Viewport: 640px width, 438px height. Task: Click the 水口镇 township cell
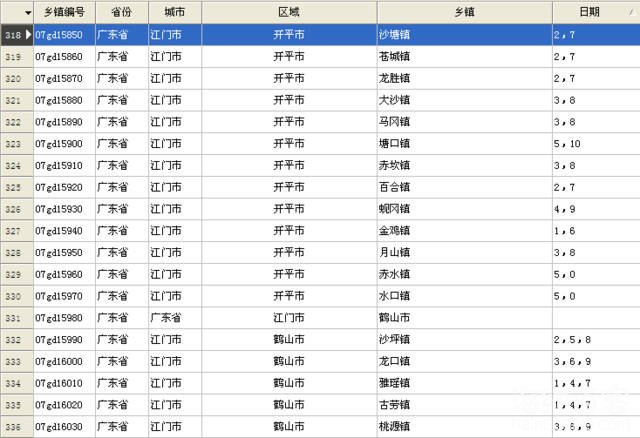coord(464,296)
